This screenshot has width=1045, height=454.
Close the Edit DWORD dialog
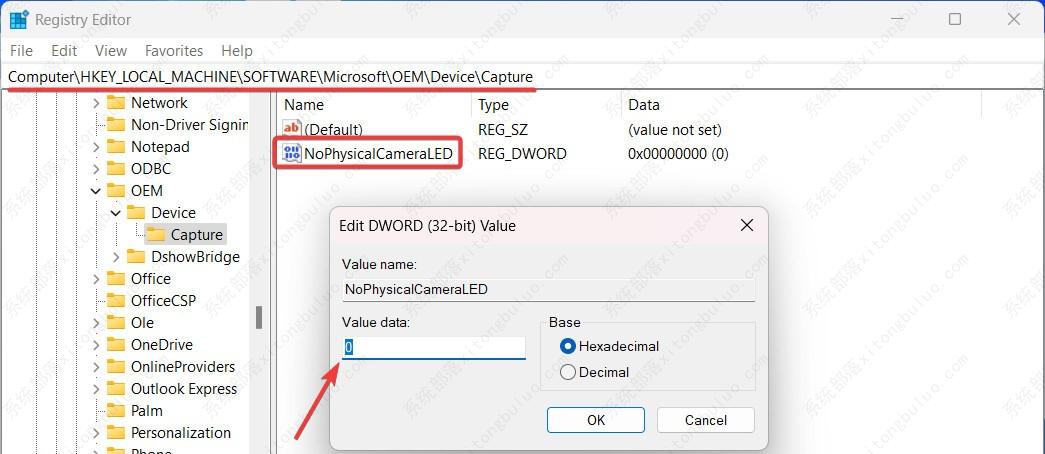coord(746,226)
